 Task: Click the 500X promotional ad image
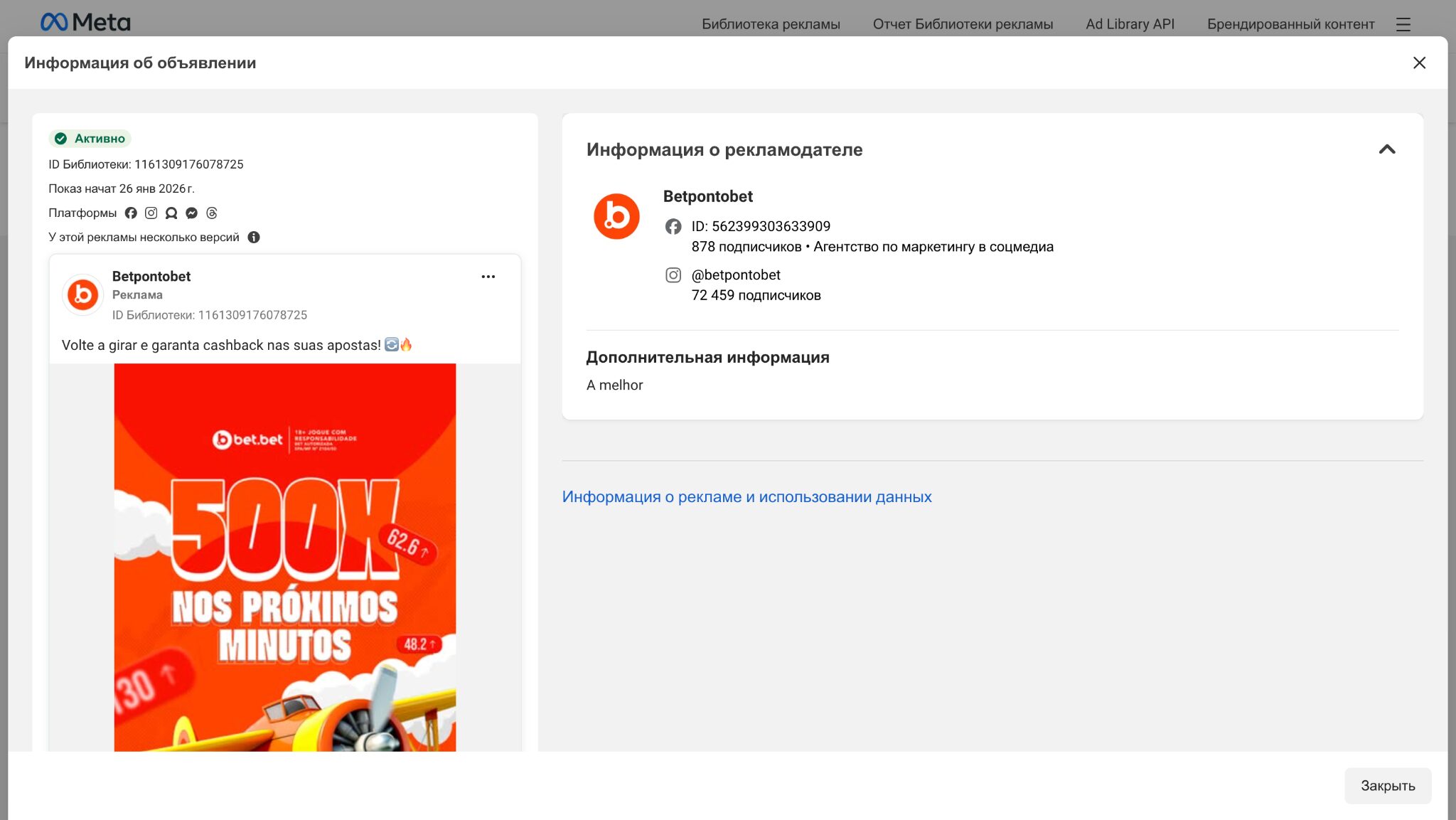click(x=284, y=555)
